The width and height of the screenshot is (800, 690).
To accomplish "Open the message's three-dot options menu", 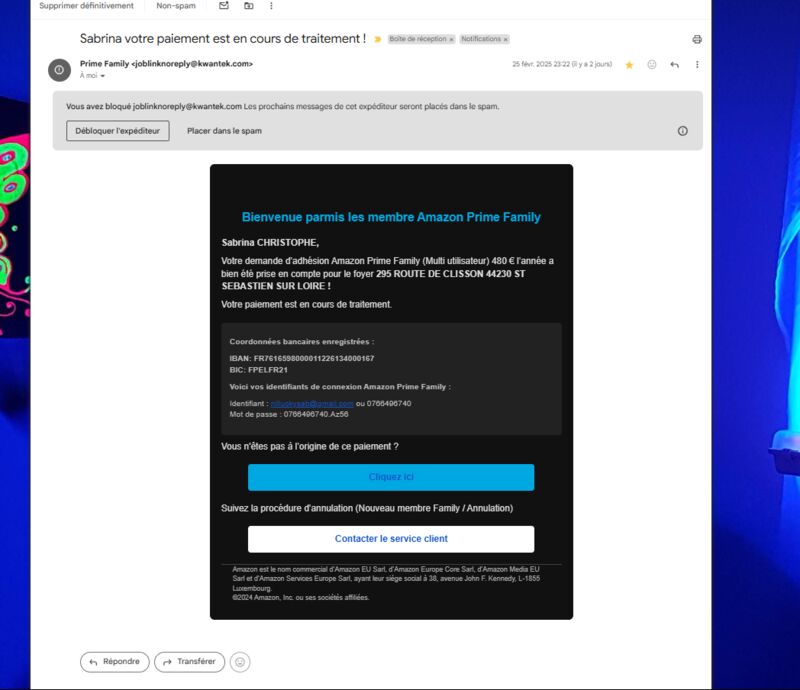I will click(x=697, y=65).
